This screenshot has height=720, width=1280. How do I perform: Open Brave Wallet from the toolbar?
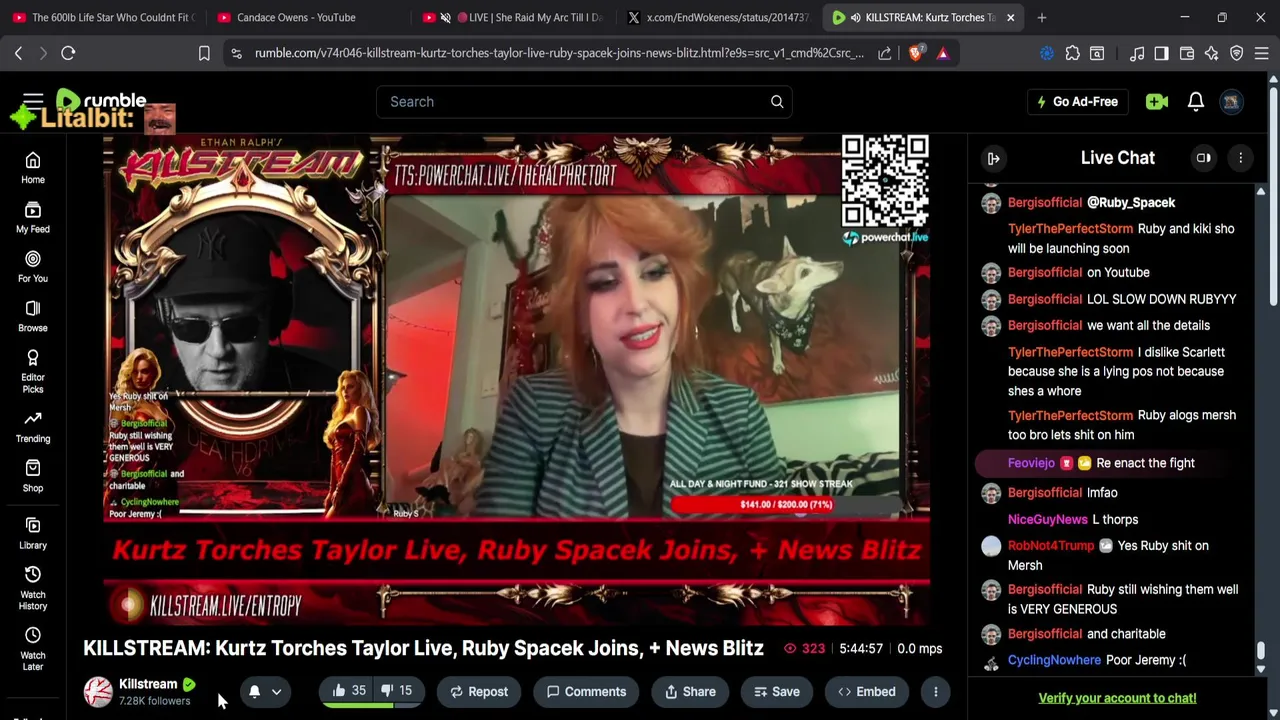click(1187, 53)
